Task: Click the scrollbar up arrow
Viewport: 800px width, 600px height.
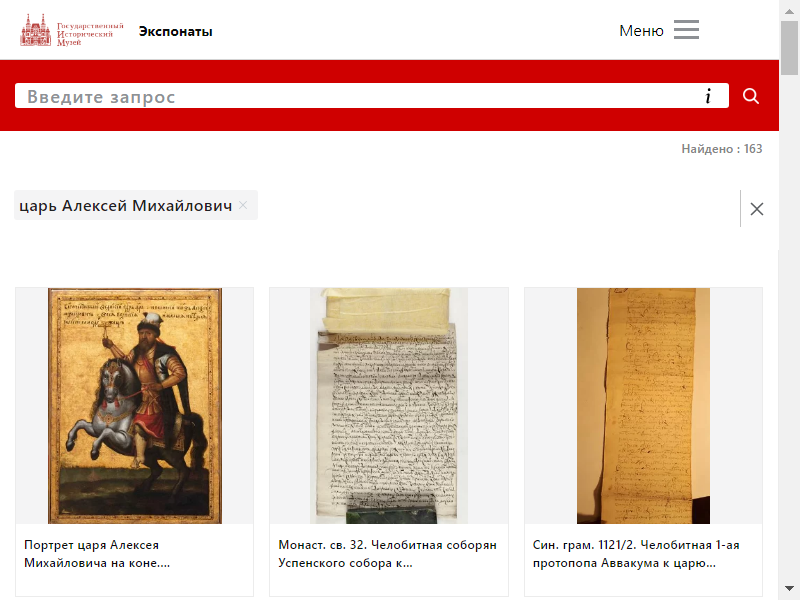Action: [x=789, y=11]
